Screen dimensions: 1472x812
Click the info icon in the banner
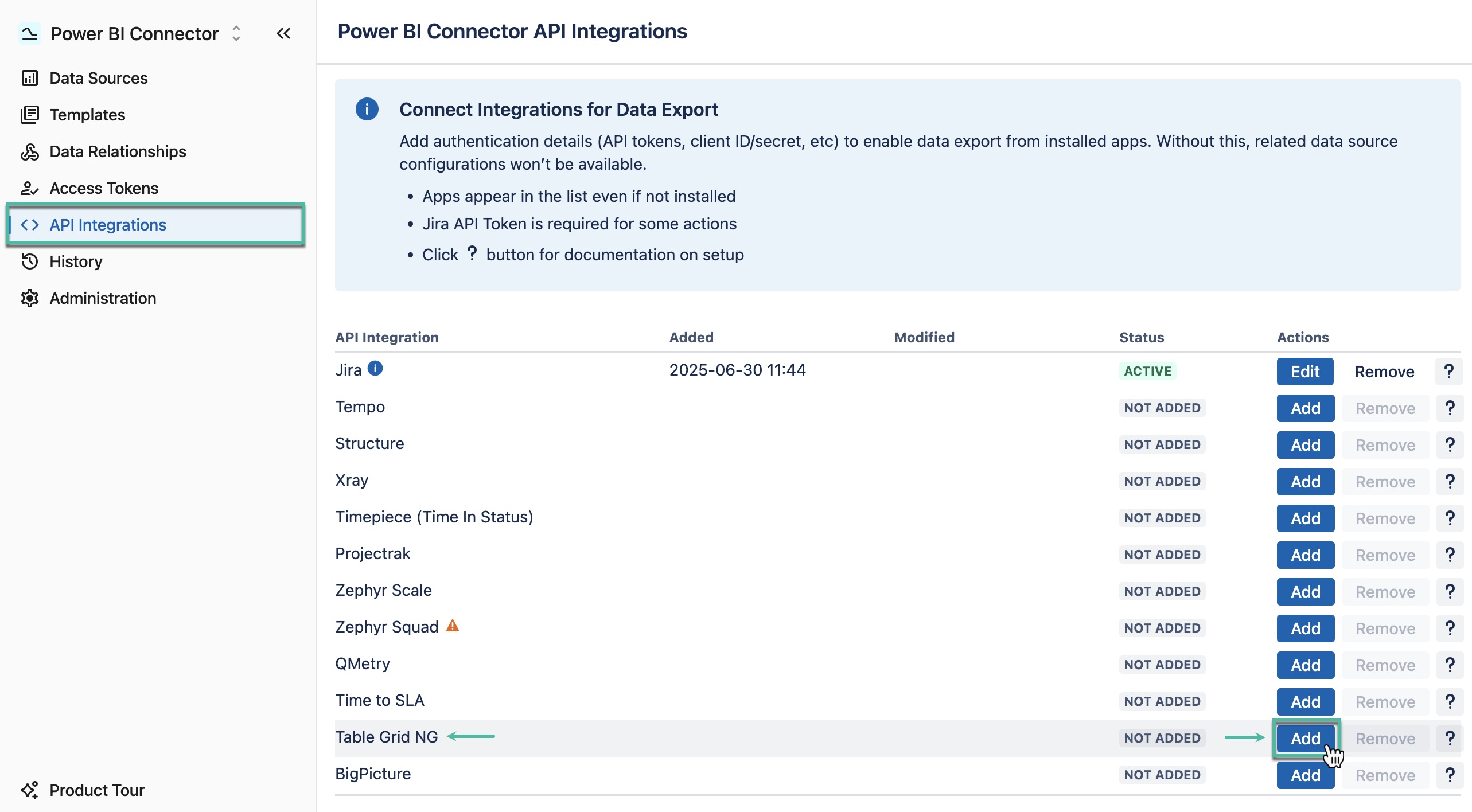[x=367, y=109]
